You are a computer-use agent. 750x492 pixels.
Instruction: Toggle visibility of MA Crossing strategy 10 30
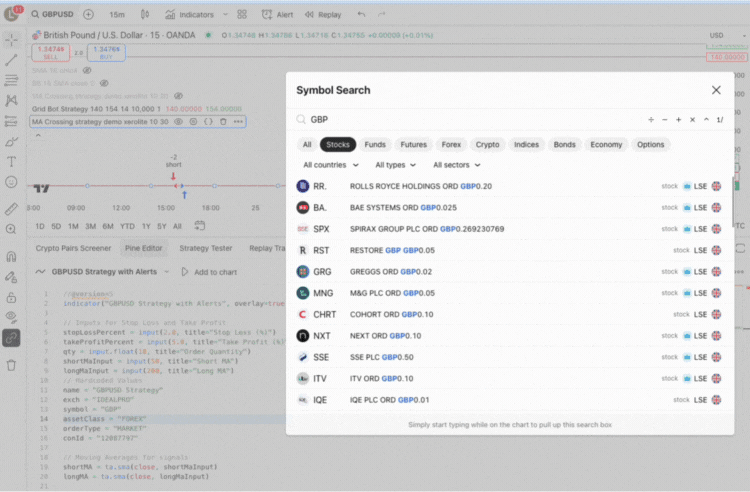(x=178, y=122)
